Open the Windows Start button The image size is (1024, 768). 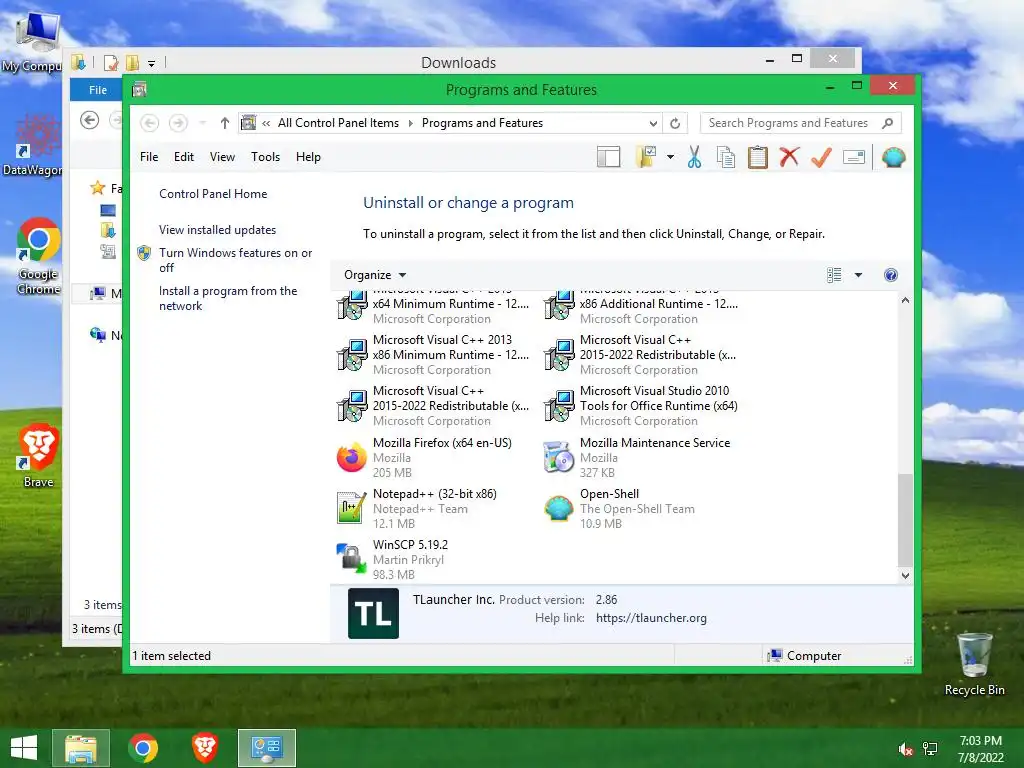pos(24,748)
